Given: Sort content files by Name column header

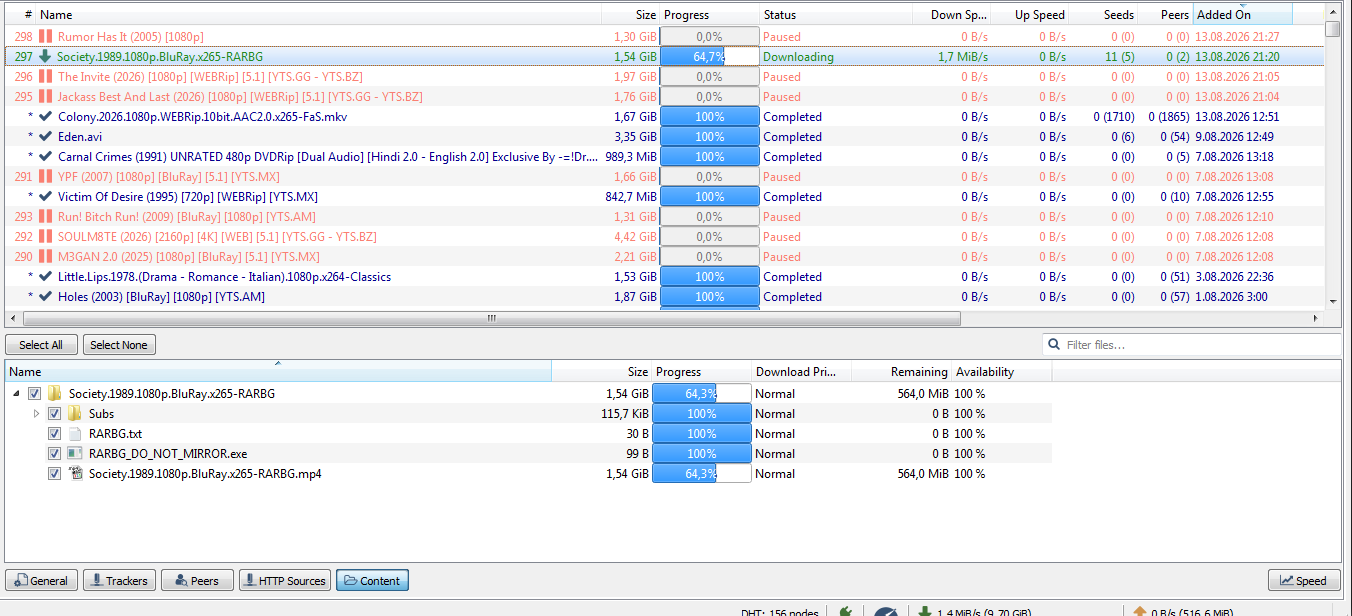Looking at the screenshot, I should tap(278, 372).
